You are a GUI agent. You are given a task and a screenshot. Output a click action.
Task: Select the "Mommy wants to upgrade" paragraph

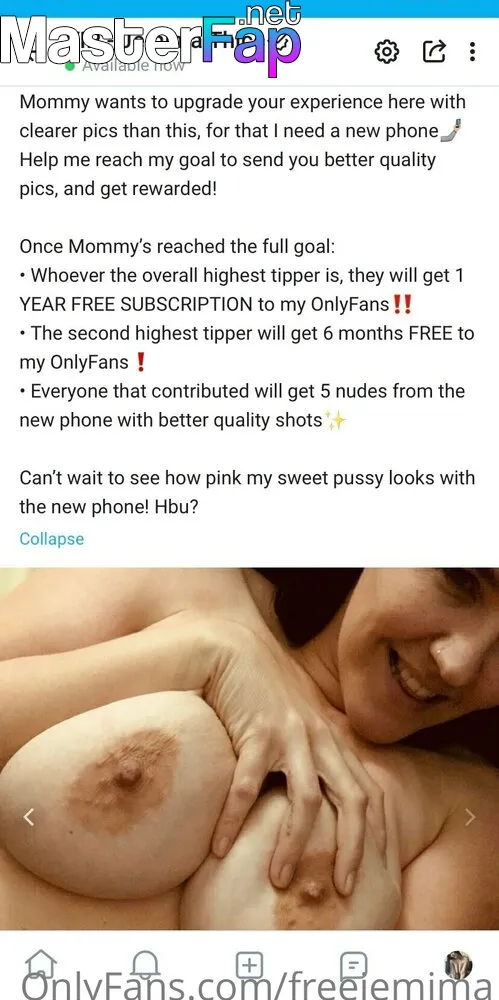pyautogui.click(x=242, y=145)
